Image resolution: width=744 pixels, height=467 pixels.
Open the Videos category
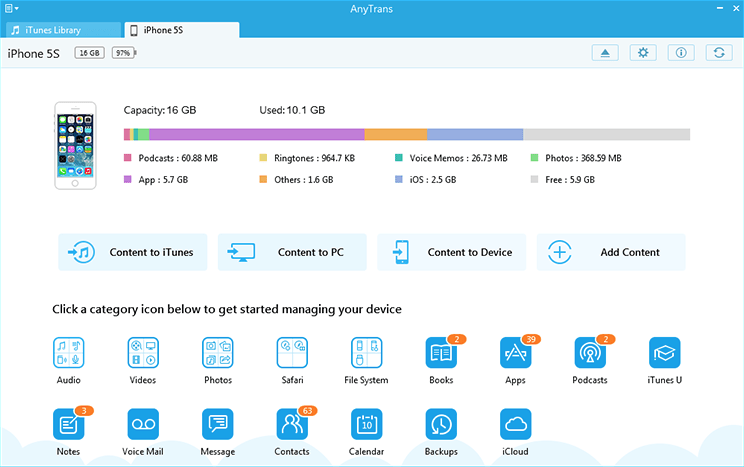[x=143, y=353]
